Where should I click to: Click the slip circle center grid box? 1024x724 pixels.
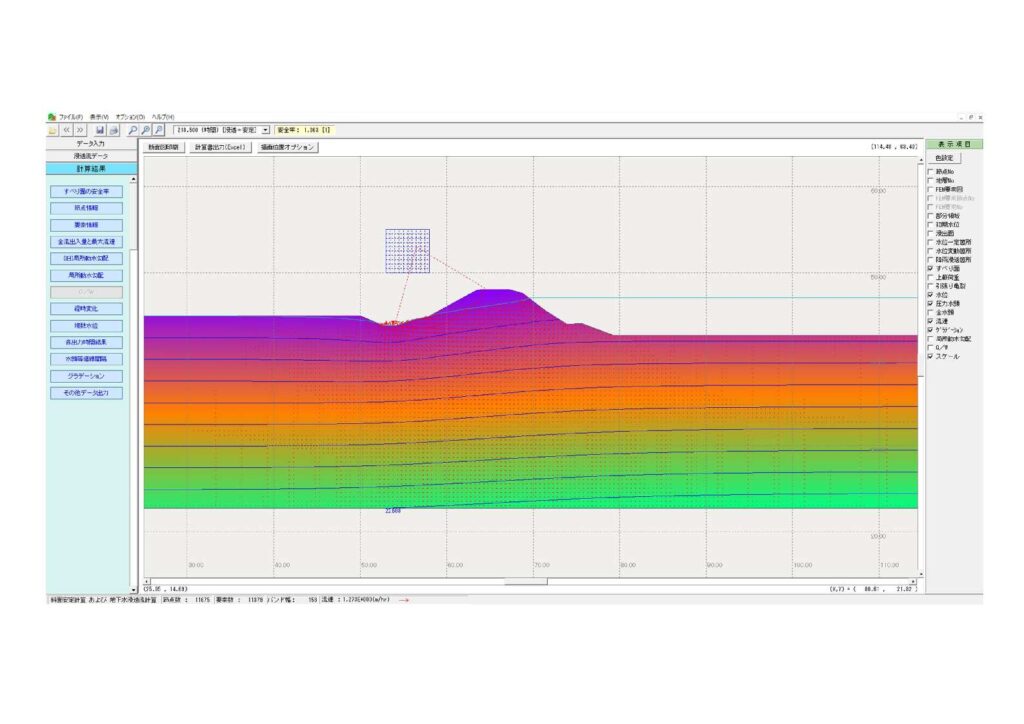(x=408, y=251)
